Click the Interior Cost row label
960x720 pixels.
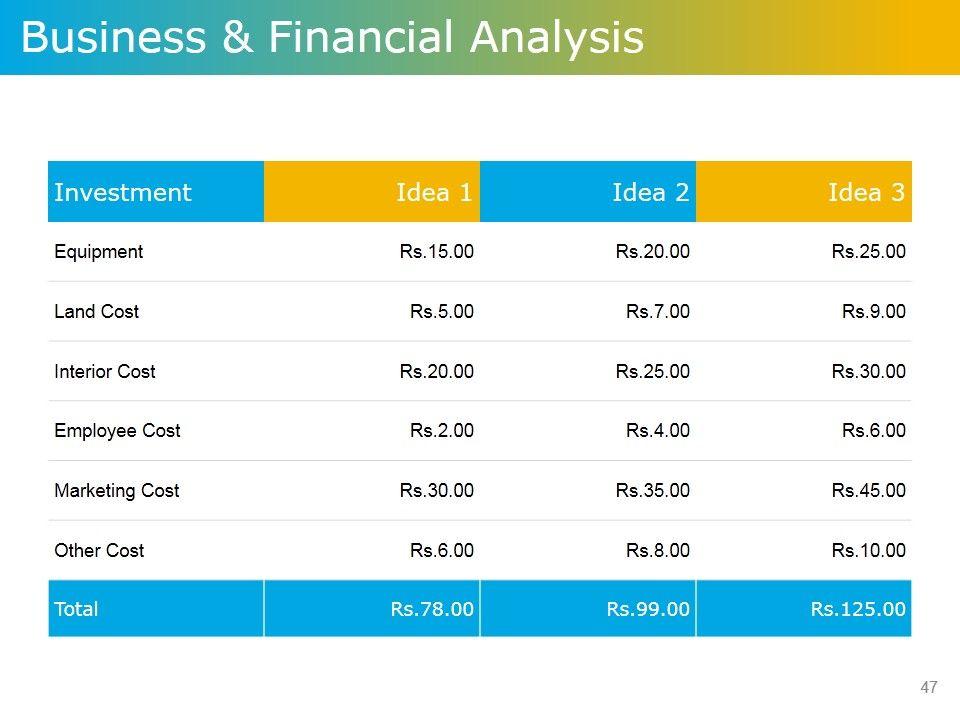(x=104, y=372)
